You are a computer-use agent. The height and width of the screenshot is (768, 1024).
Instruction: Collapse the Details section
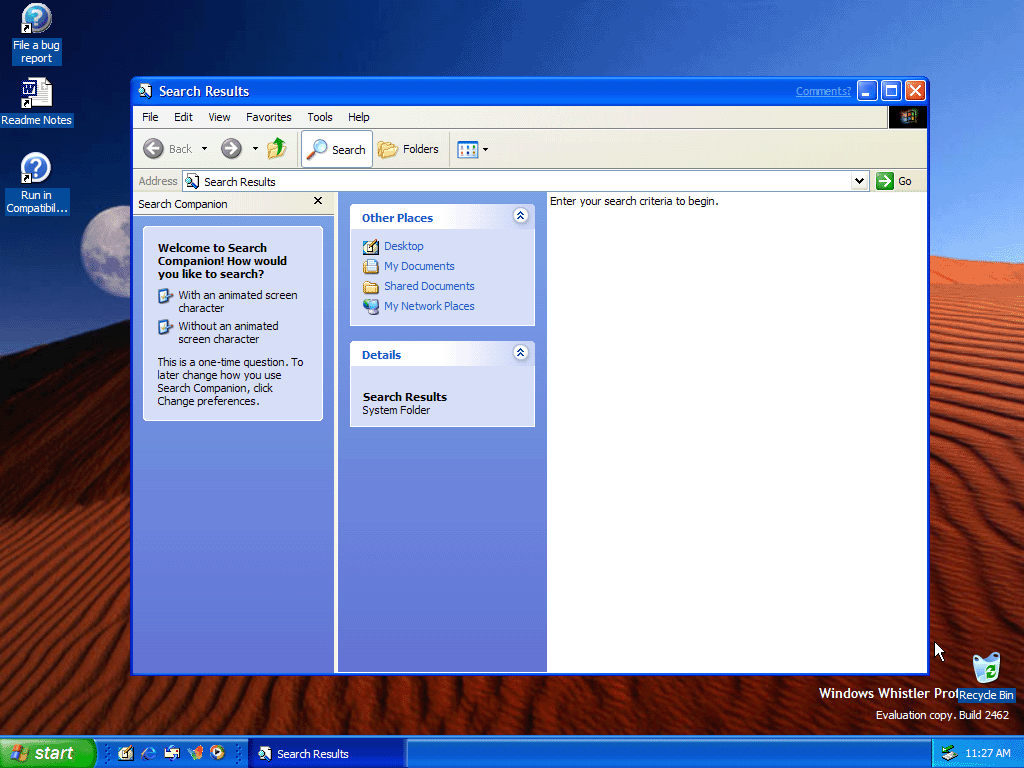click(520, 353)
